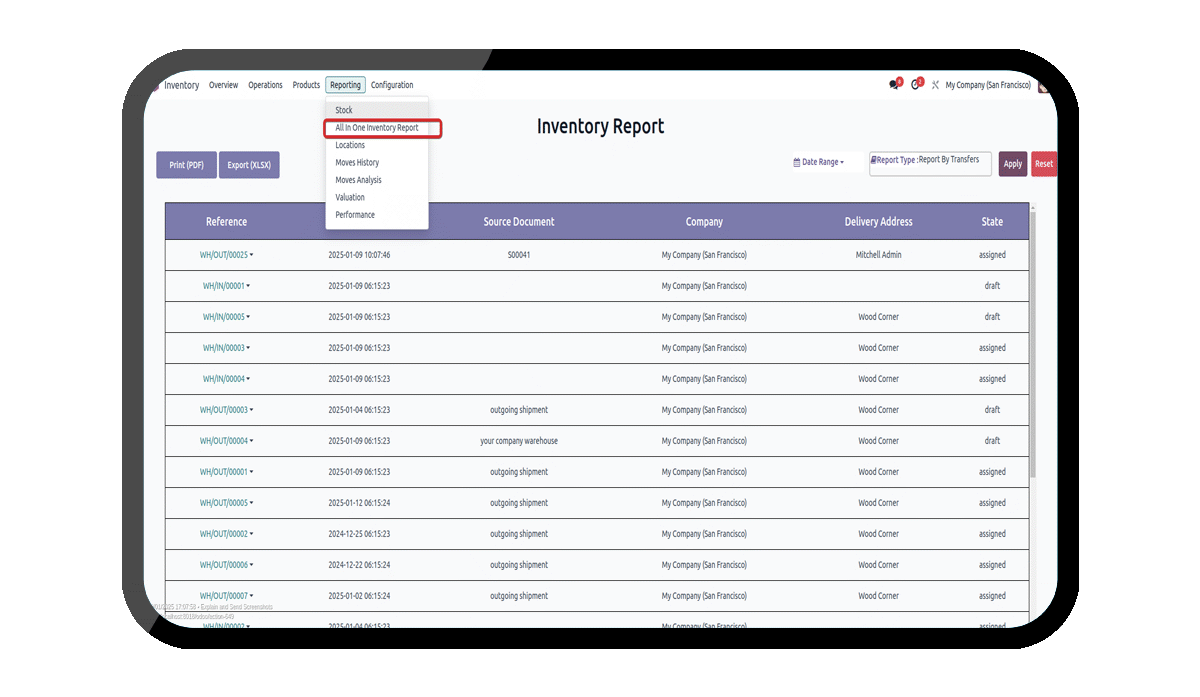Viewport: 1200px width, 697px height.
Task: Open the user avatar menu
Action: coord(1043,85)
